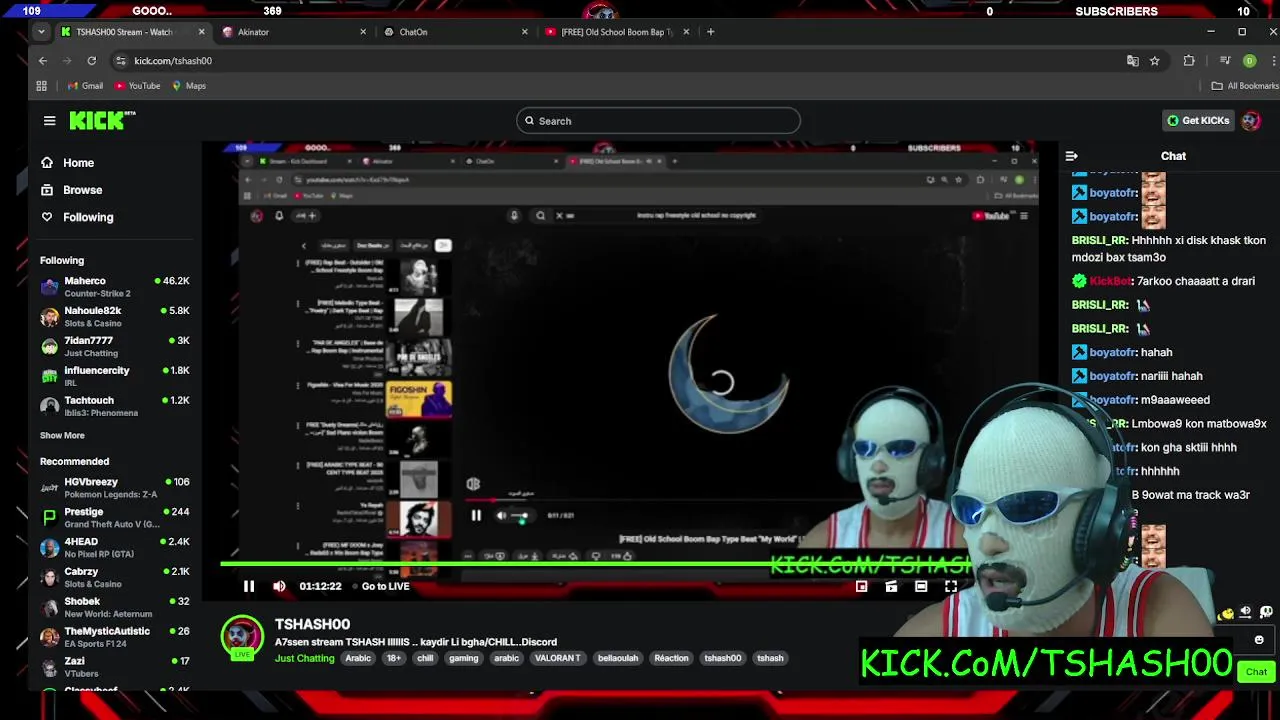Open recommended channel 4HEAD
Screen dimensions: 1280x720
pos(115,548)
